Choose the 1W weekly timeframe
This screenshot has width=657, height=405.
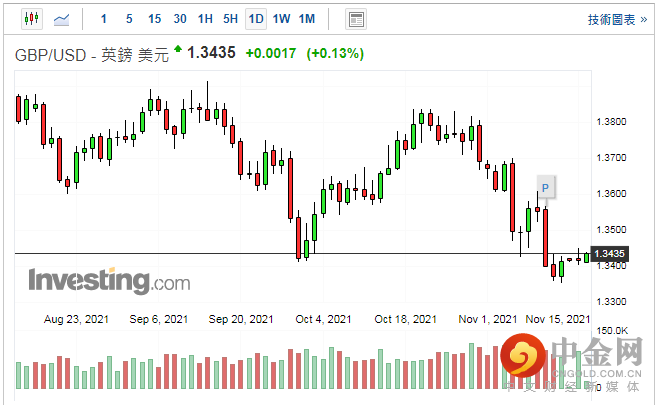pyautogui.click(x=282, y=19)
